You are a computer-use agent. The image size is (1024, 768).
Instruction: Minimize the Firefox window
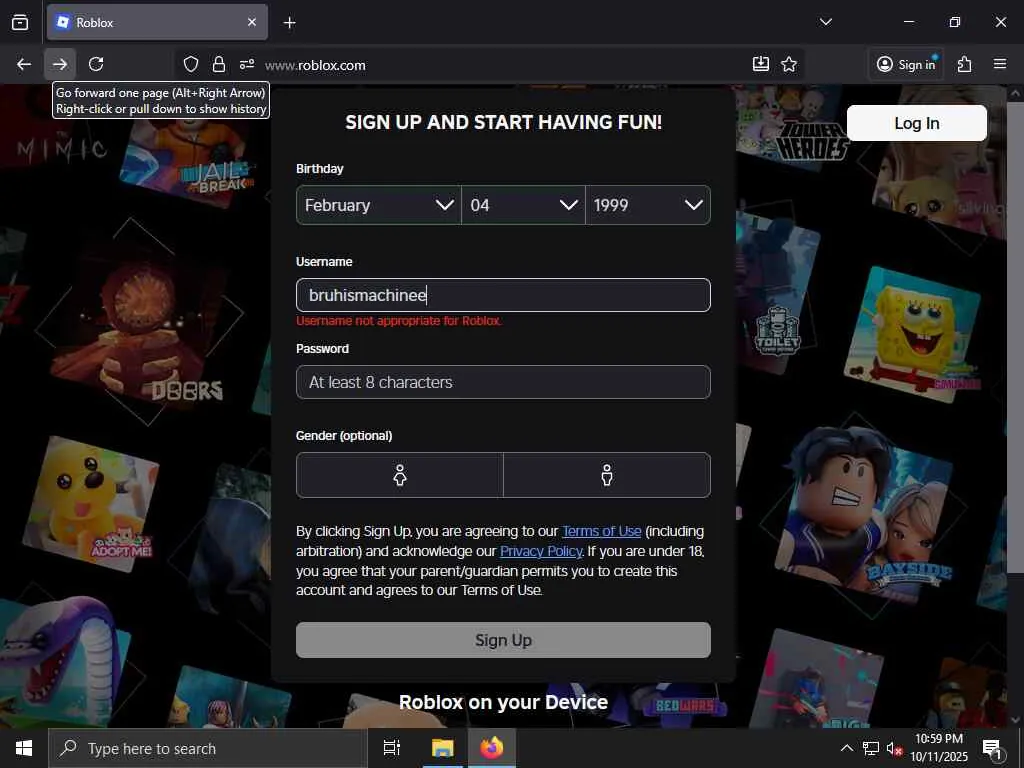coord(908,22)
